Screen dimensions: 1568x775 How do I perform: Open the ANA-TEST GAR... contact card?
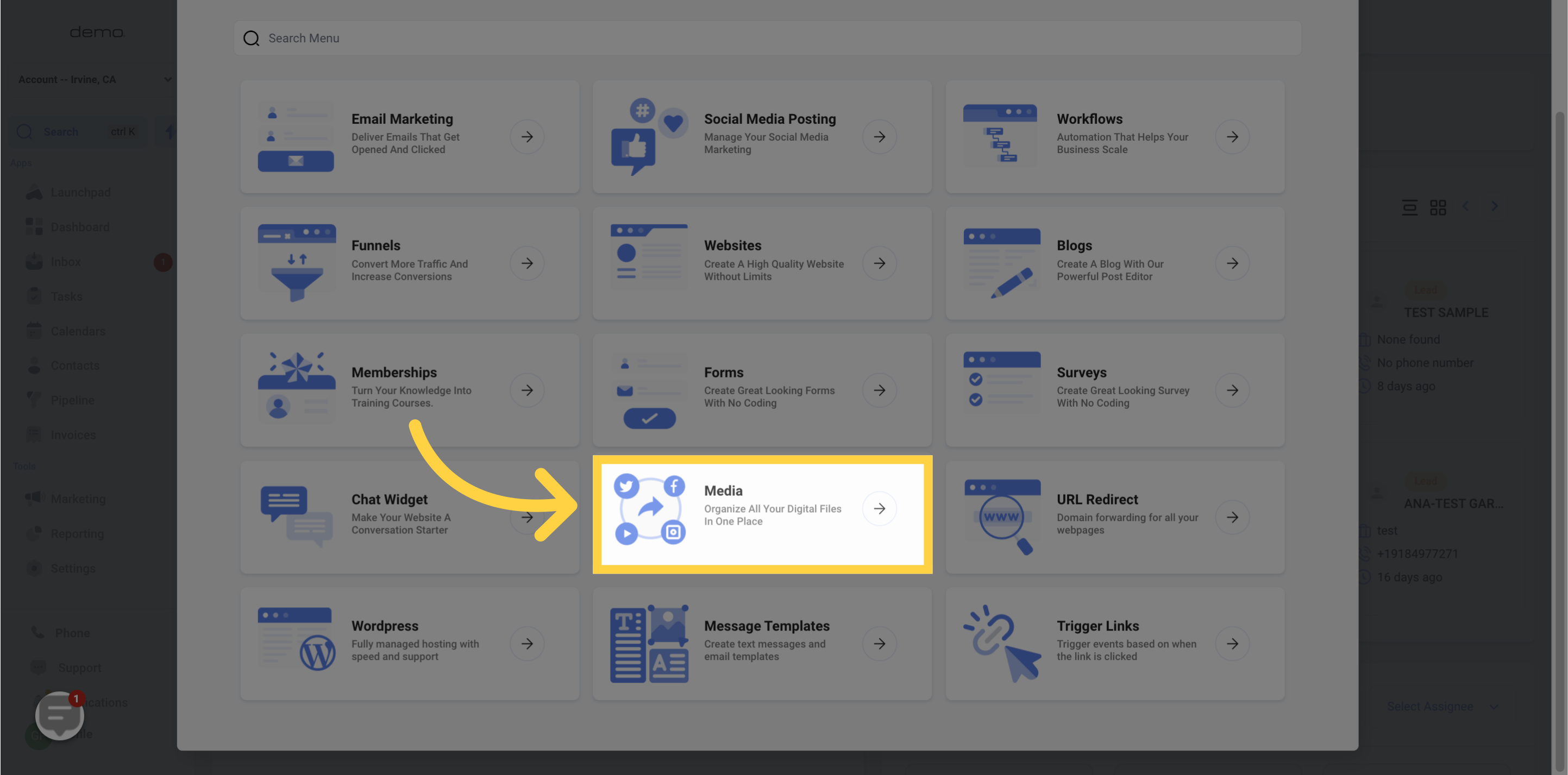click(x=1453, y=503)
